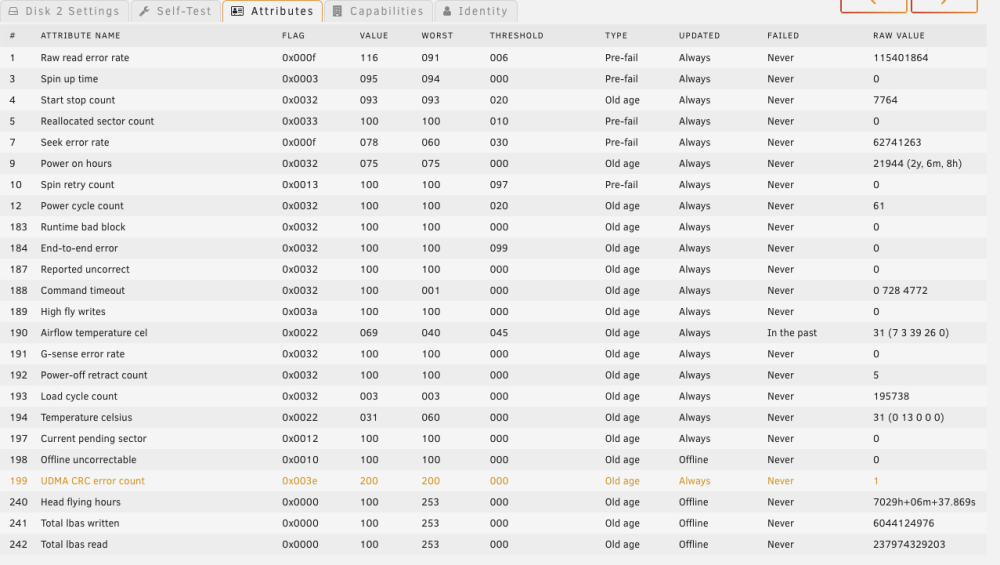Image resolution: width=1000 pixels, height=565 pixels.
Task: Select the Runtime bad block attribute name
Action: click(83, 227)
